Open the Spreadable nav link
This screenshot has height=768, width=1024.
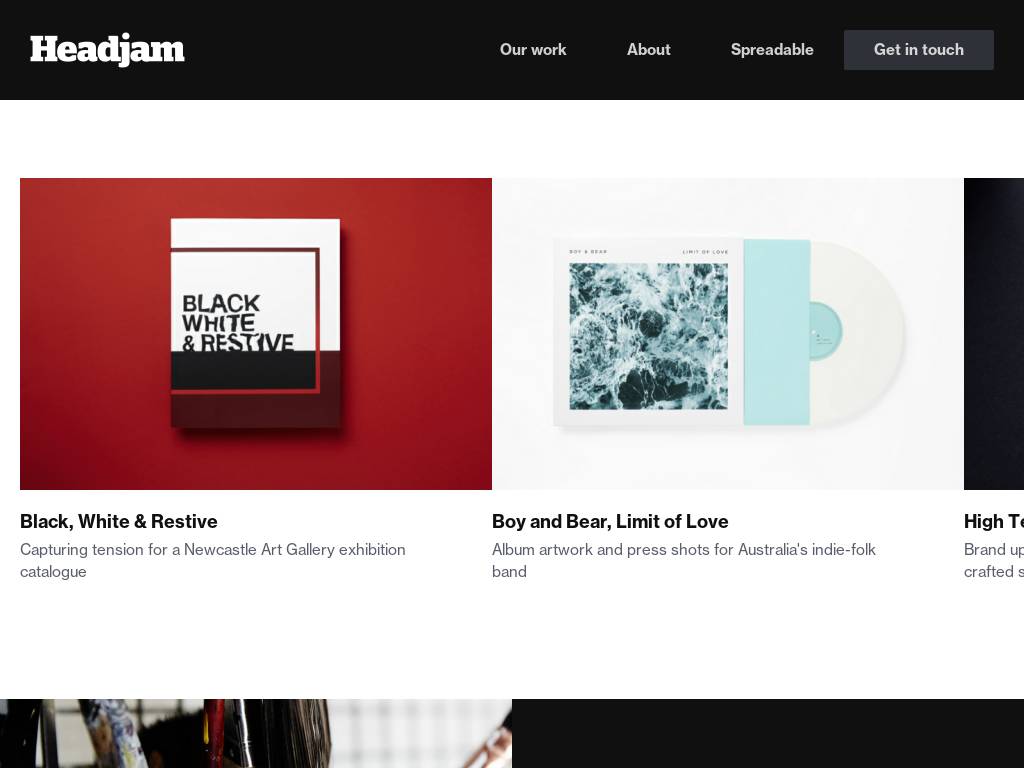click(x=772, y=50)
